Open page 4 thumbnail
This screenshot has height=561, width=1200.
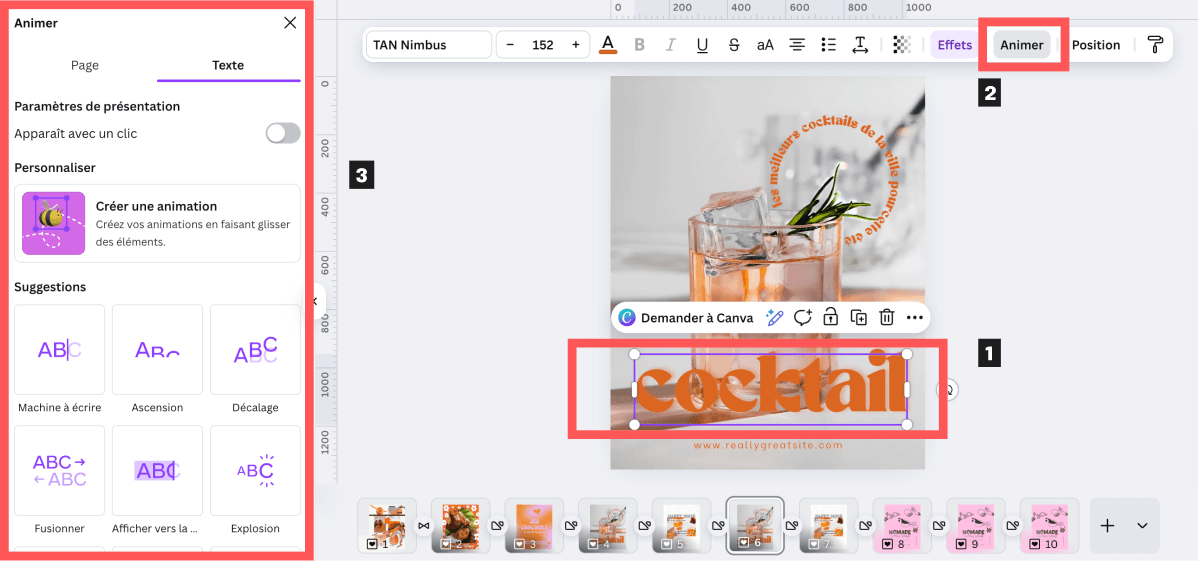608,525
